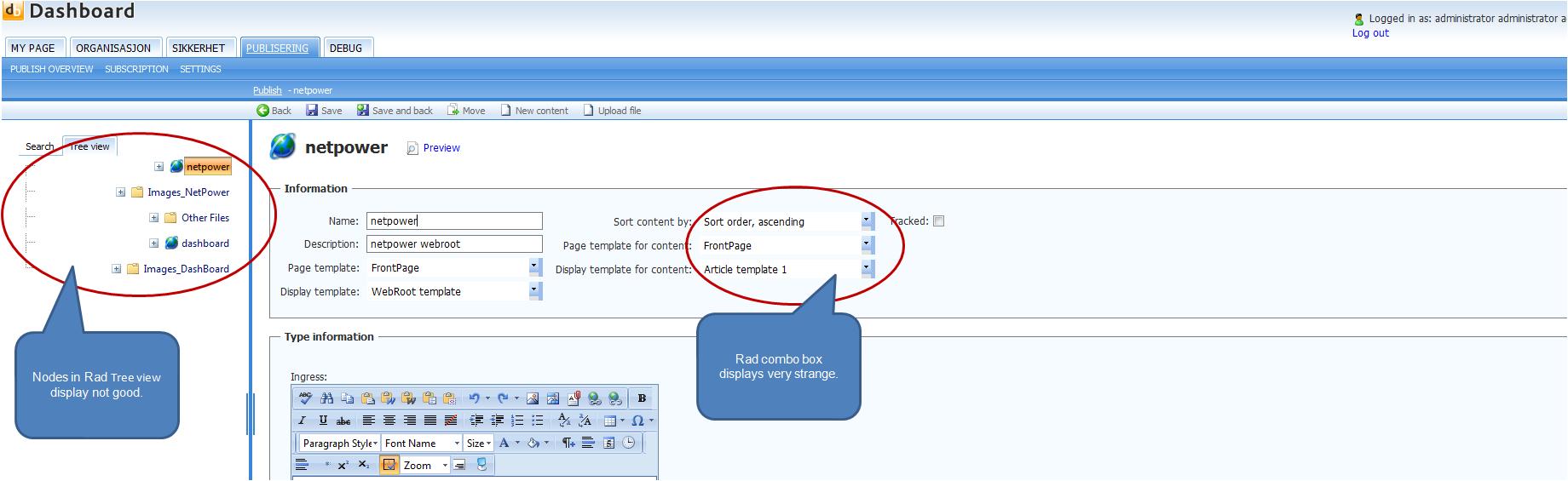
Task: Apply bold formatting in editor
Action: [x=642, y=398]
